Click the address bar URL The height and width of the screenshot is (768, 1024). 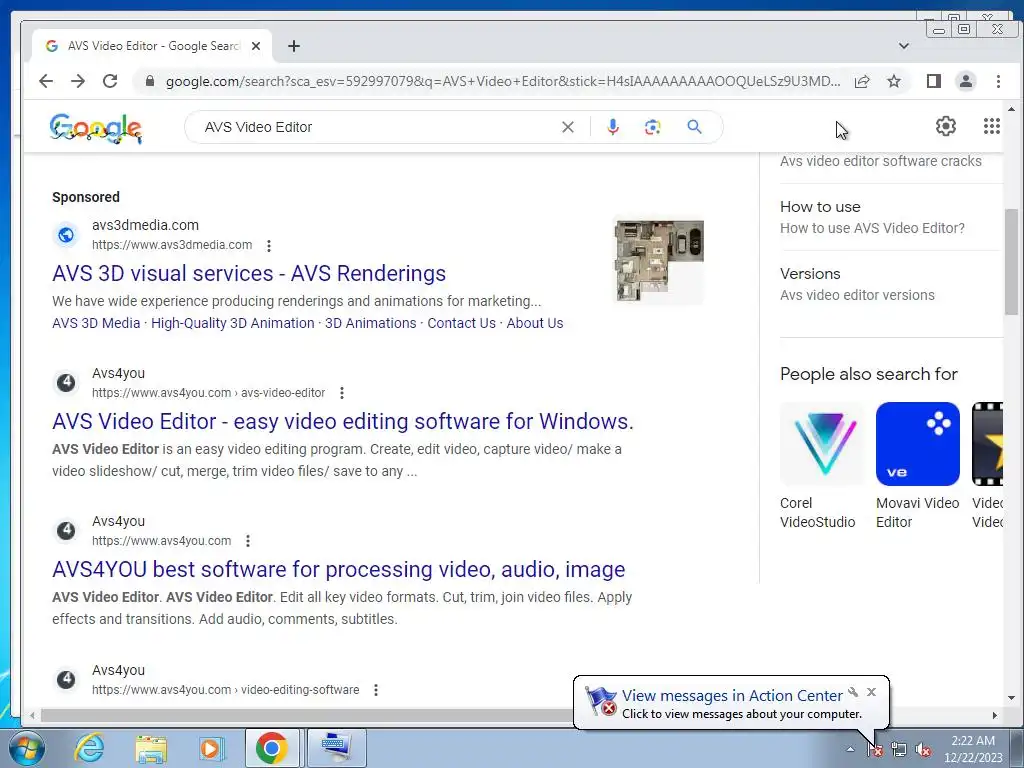click(x=503, y=81)
